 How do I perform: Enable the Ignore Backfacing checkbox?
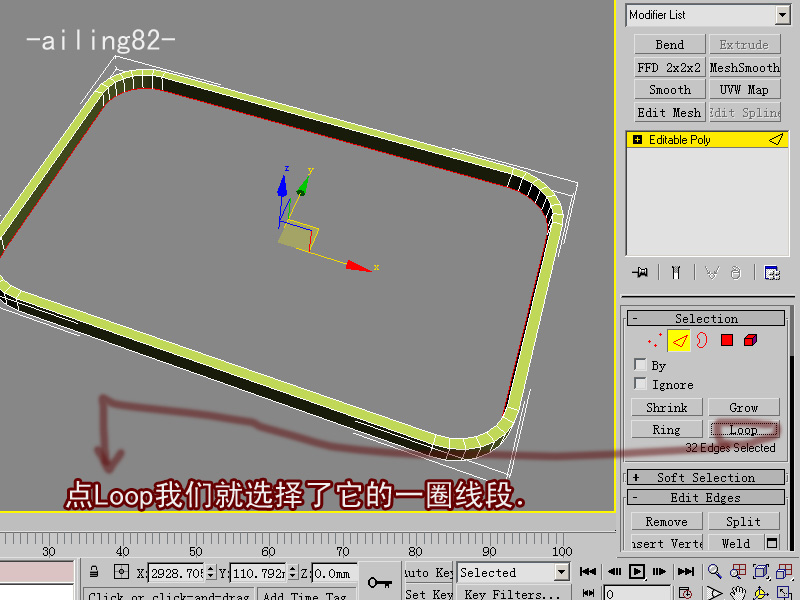pos(640,385)
